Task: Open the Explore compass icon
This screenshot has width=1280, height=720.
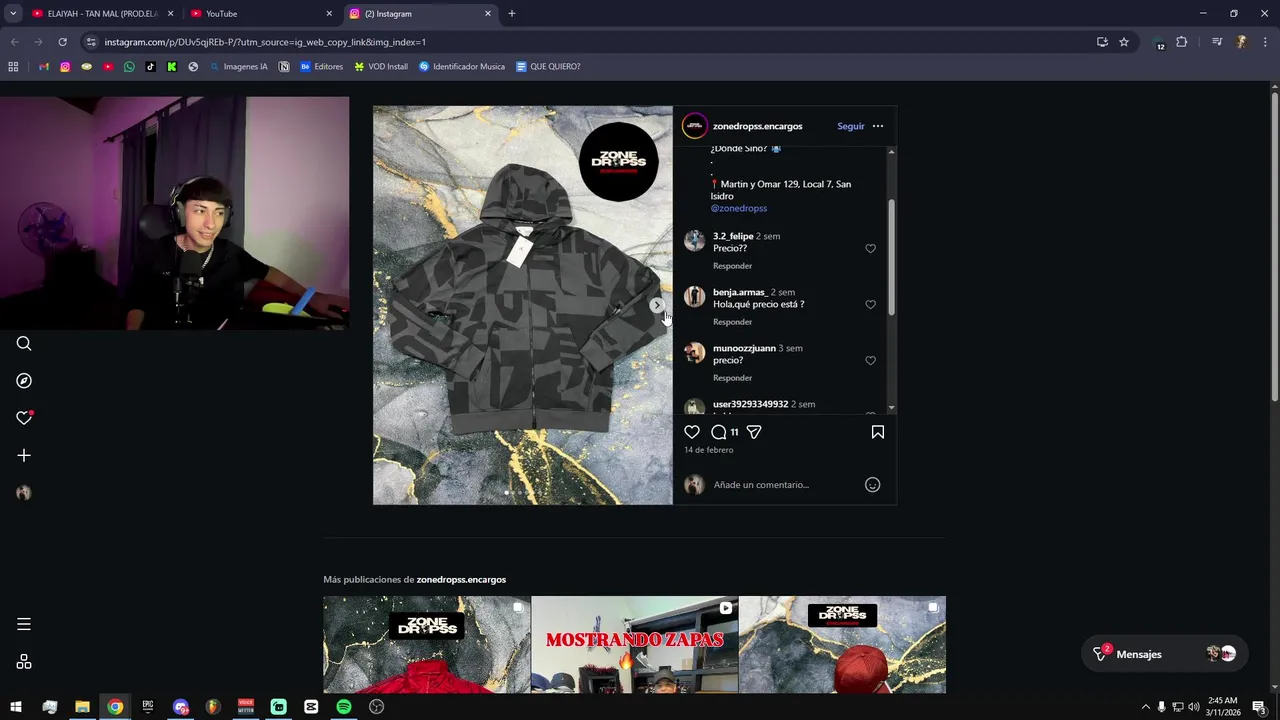Action: coord(24,381)
